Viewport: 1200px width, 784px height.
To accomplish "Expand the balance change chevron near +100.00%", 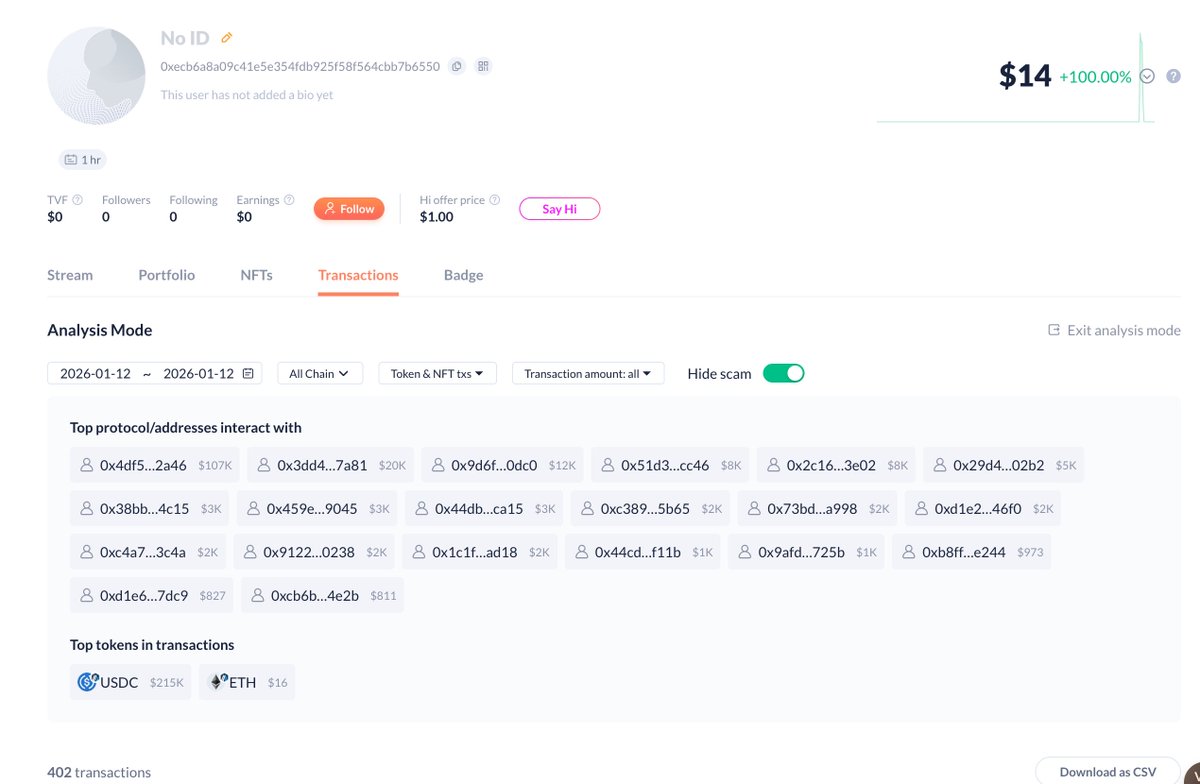I will pyautogui.click(x=1147, y=76).
